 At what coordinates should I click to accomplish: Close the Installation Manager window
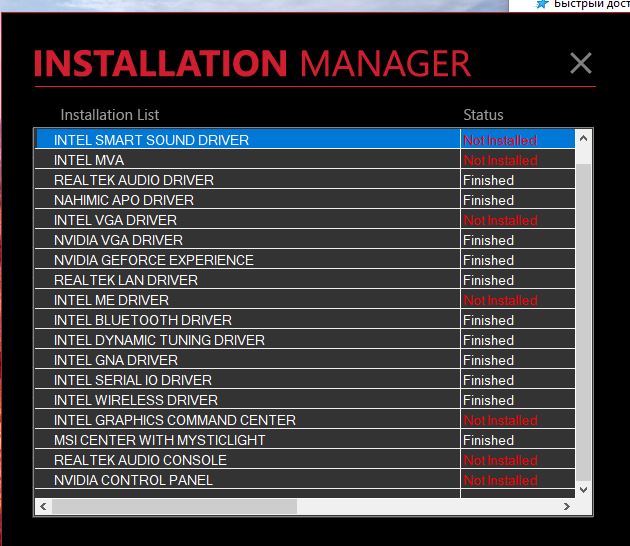[580, 64]
